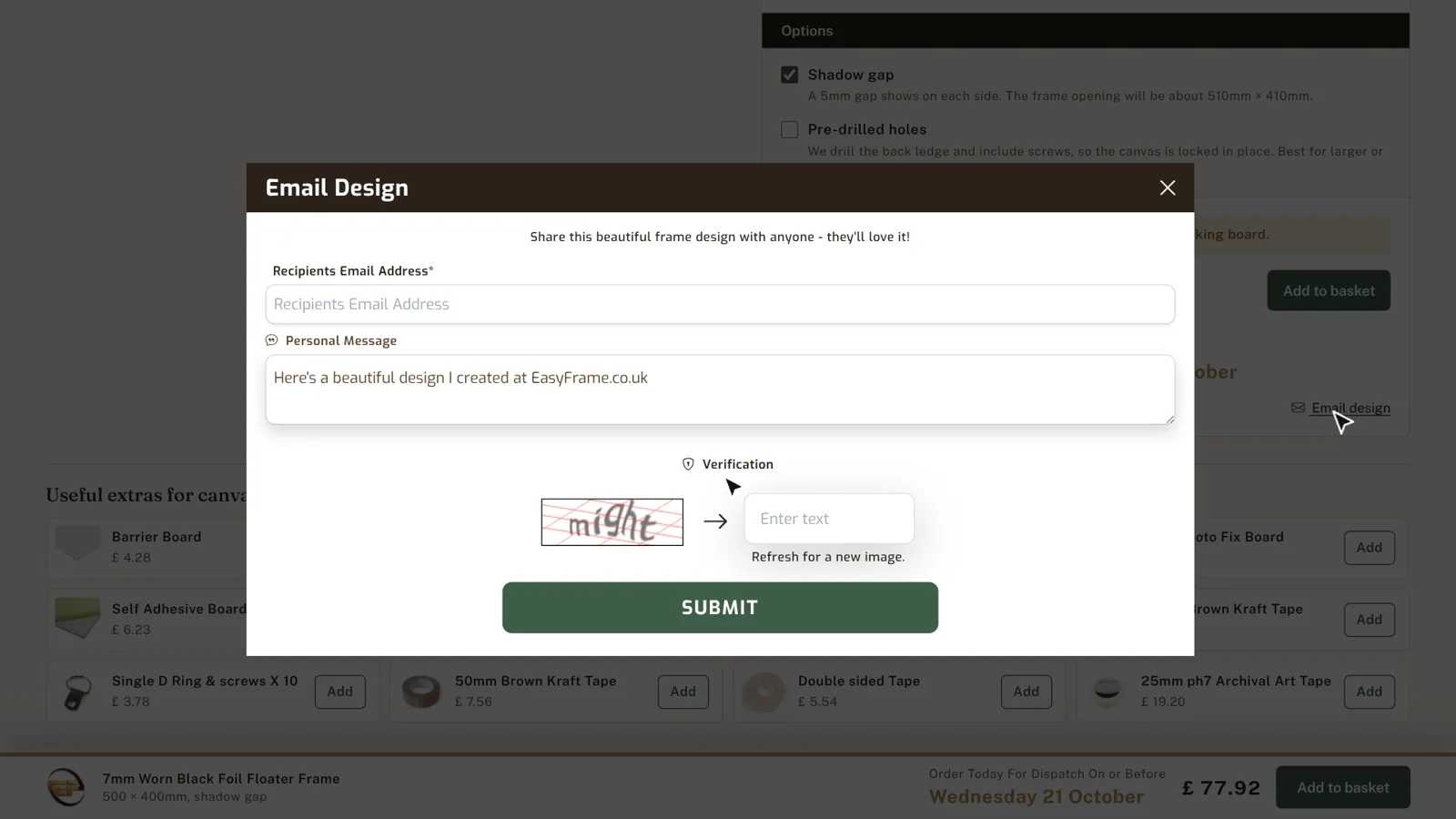Click the Email design link

[1350, 409]
